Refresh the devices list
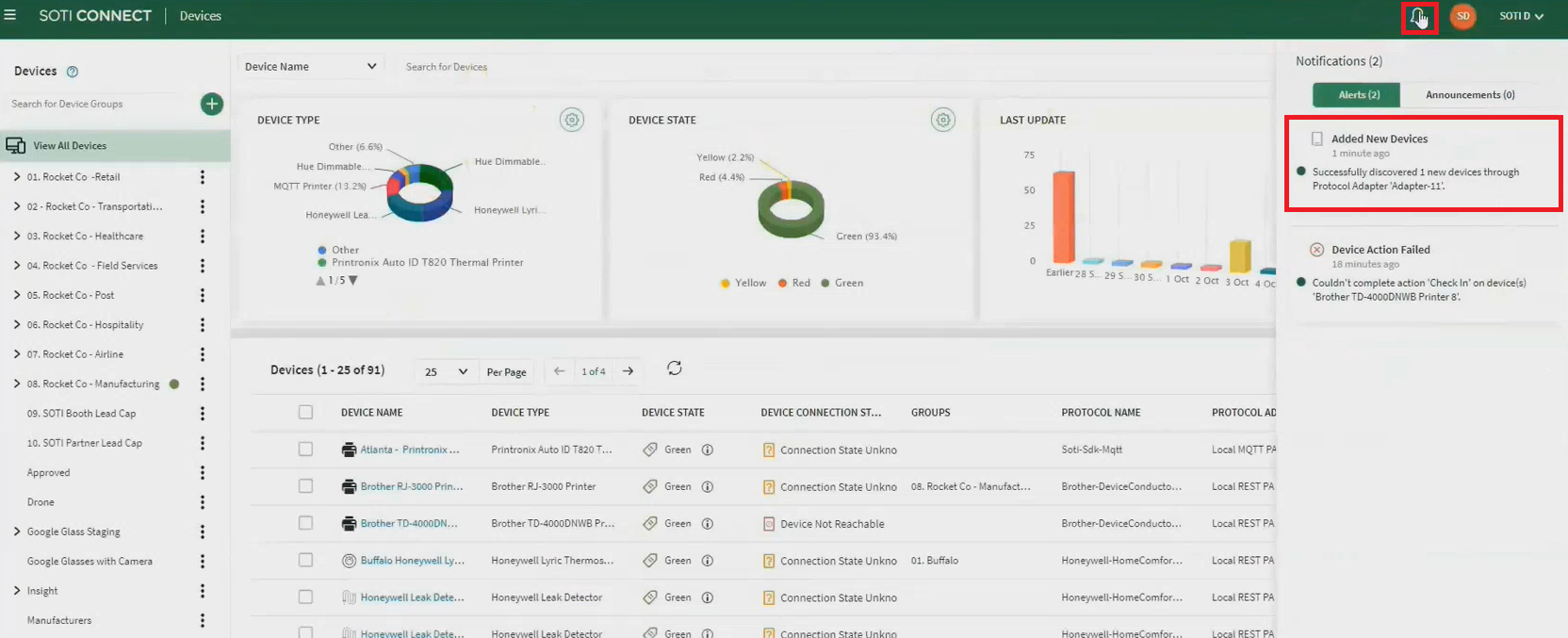The image size is (1568, 638). click(675, 368)
